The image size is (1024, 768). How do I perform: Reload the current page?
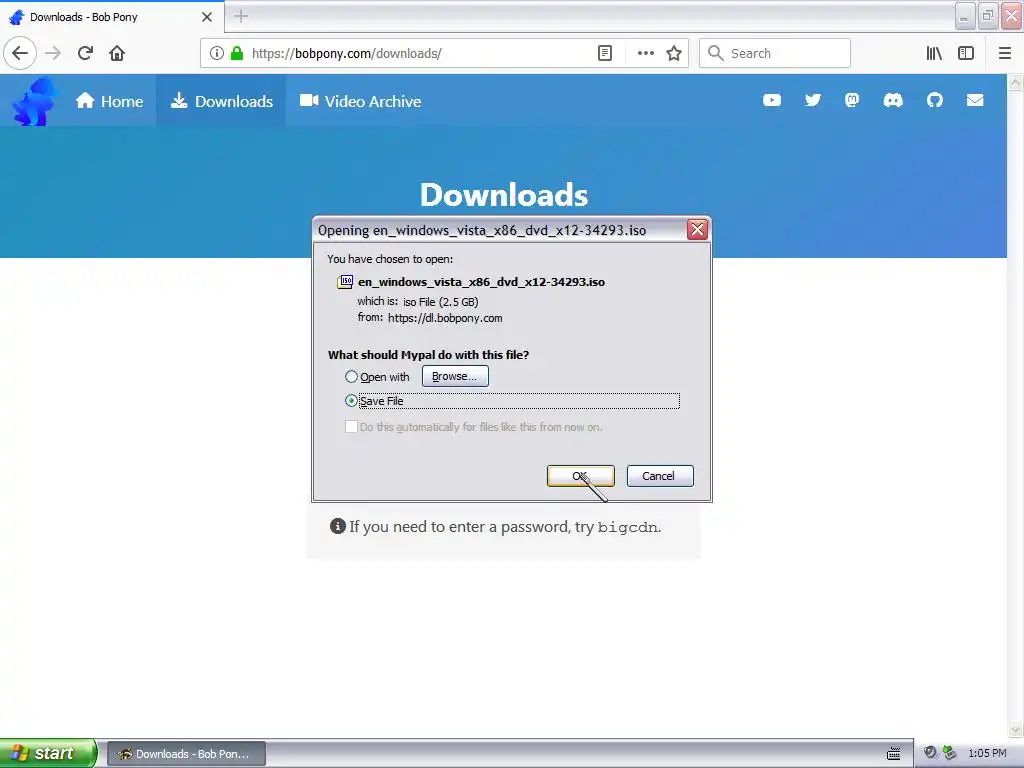point(85,53)
